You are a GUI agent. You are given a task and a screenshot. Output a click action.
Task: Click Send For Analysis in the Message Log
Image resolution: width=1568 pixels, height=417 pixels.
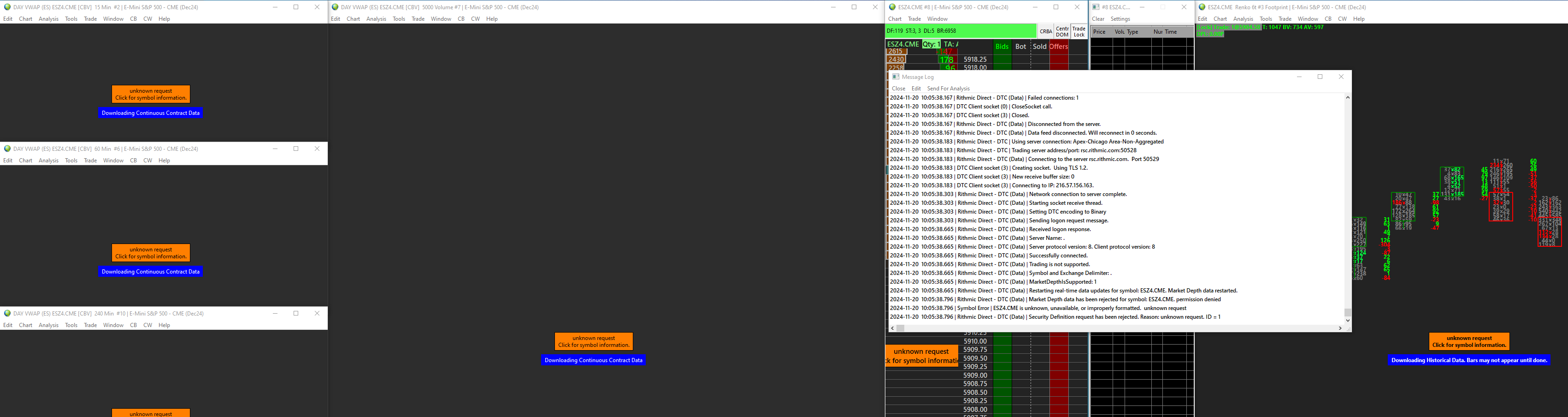(949, 89)
